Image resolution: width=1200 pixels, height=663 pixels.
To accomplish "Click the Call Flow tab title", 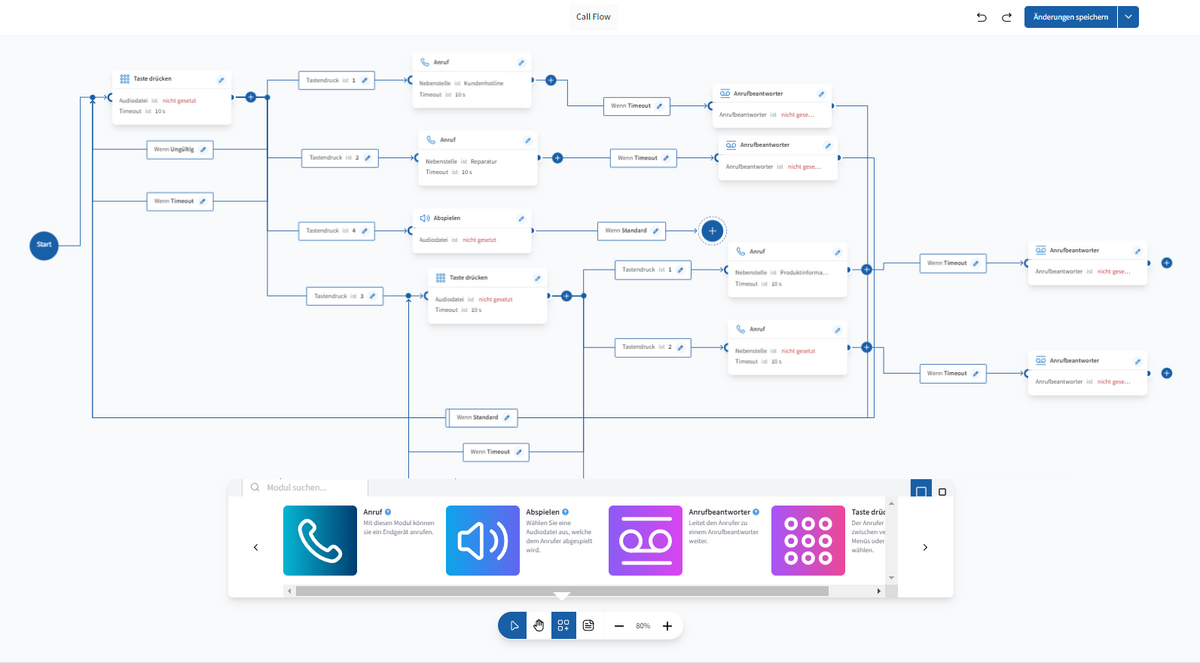I will pyautogui.click(x=594, y=17).
